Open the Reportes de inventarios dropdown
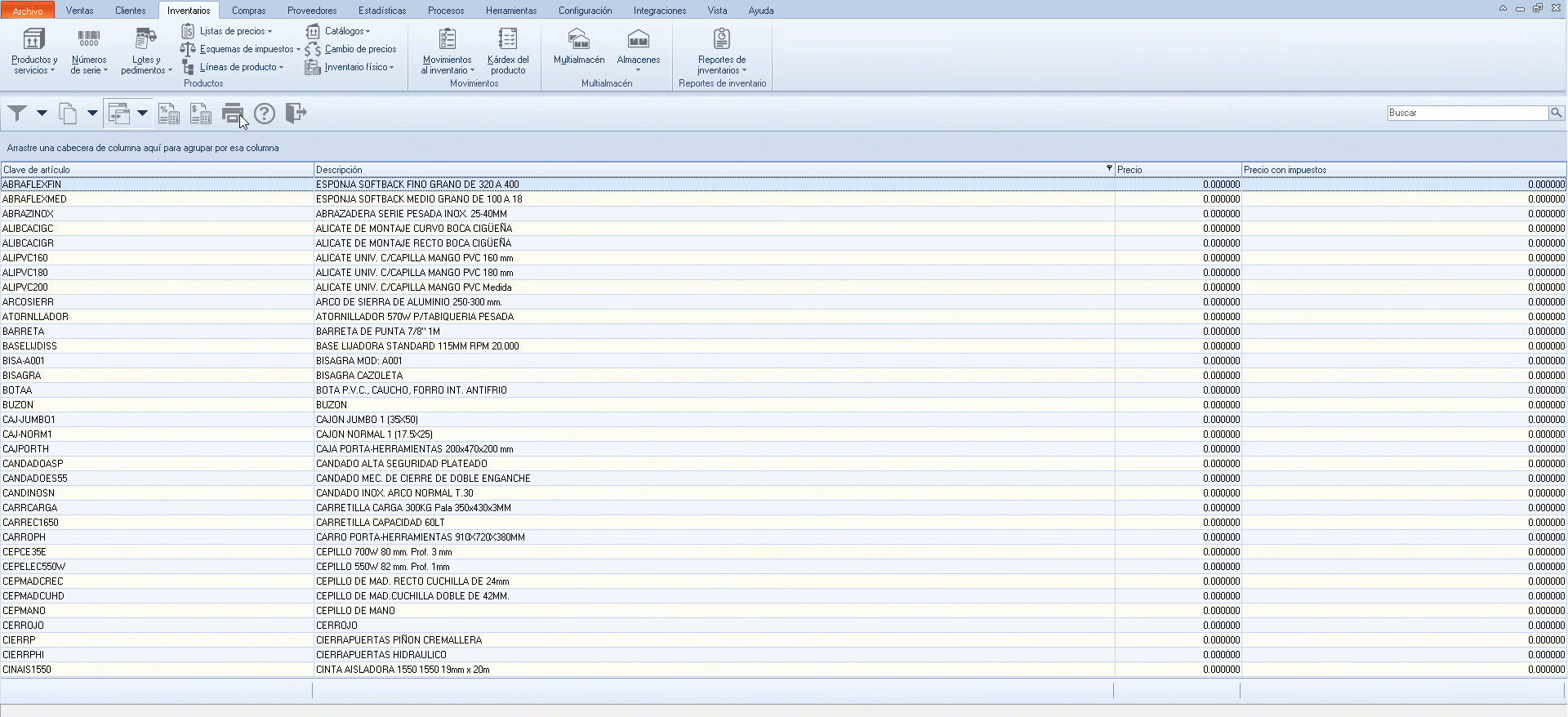Viewport: 1568px width, 717px height. (x=722, y=52)
